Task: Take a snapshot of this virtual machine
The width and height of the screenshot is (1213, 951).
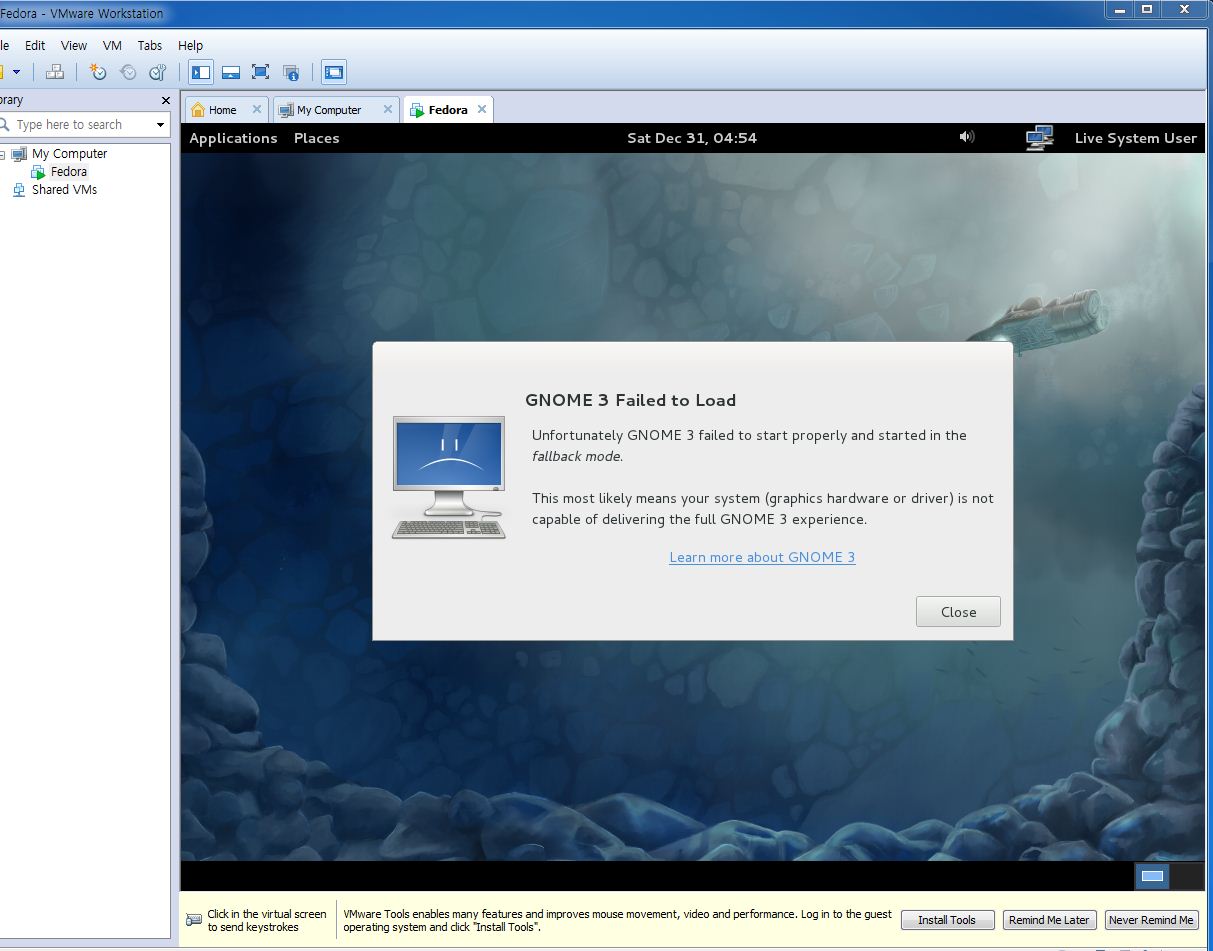Action: tap(97, 72)
